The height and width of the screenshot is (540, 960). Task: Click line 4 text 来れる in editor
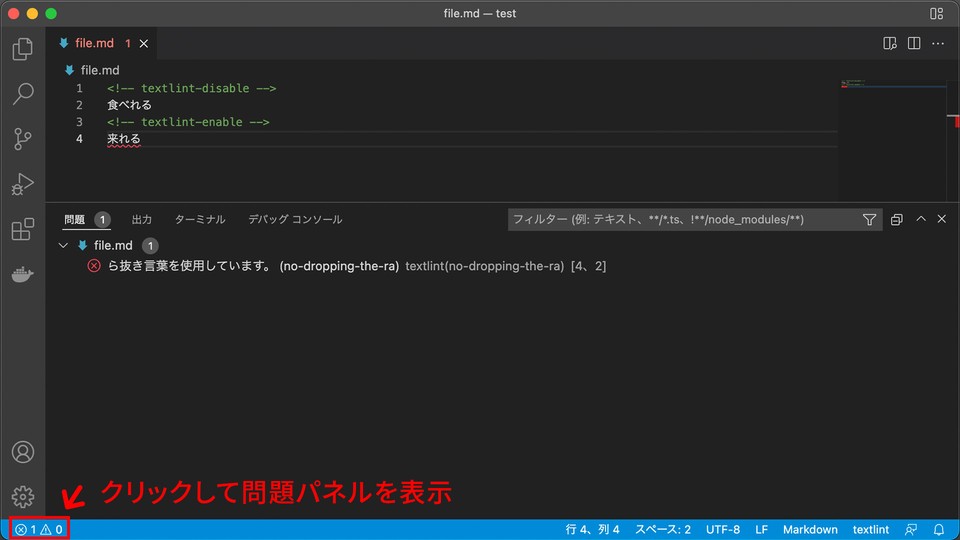point(124,139)
